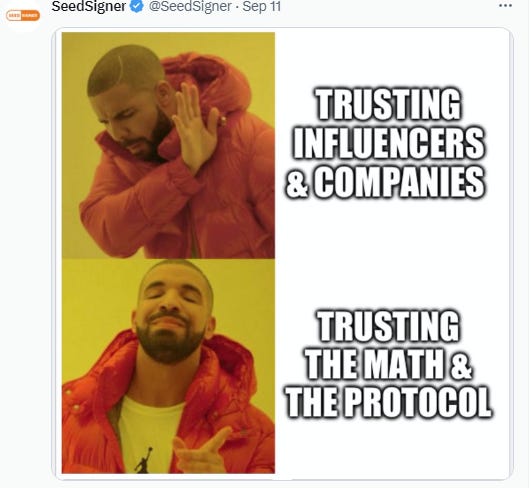The width and height of the screenshot is (531, 488).
Task: Click the top TRUSTING caption word
Action: pyautogui.click(x=389, y=104)
